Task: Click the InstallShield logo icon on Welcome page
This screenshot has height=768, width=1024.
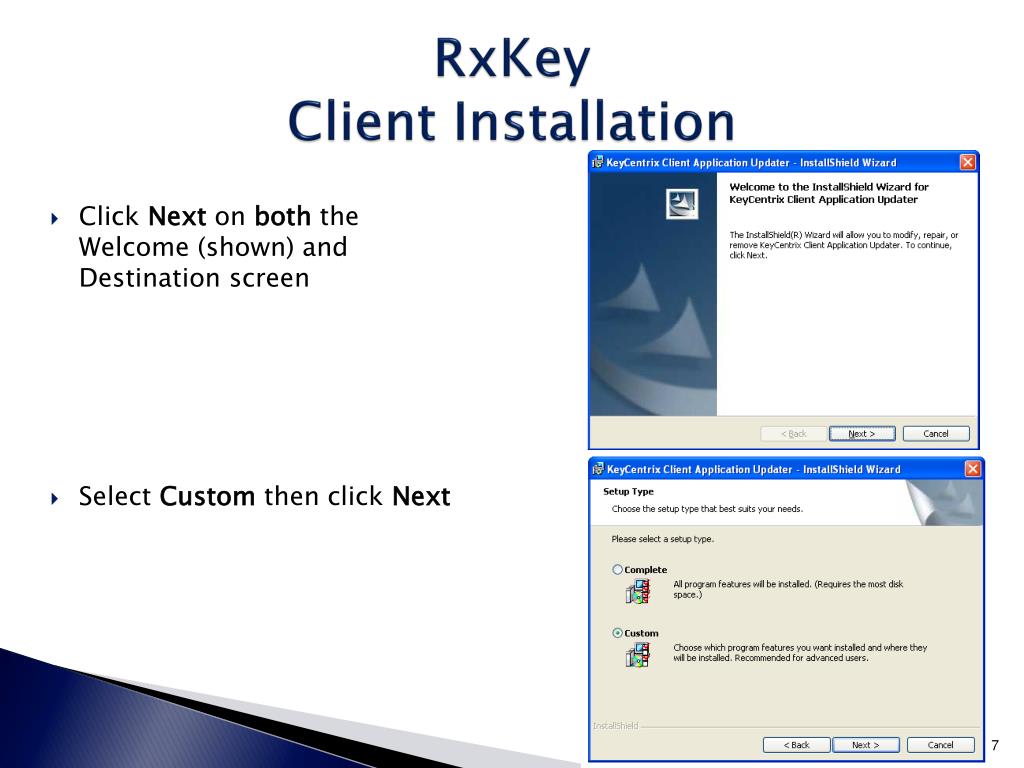Action: [x=682, y=204]
